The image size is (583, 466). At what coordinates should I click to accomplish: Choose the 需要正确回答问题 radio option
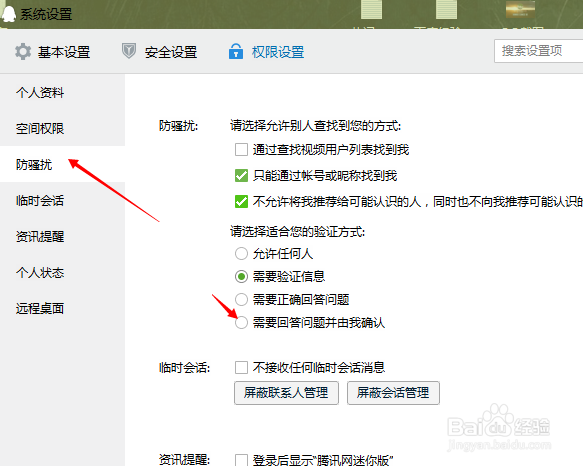click(241, 299)
